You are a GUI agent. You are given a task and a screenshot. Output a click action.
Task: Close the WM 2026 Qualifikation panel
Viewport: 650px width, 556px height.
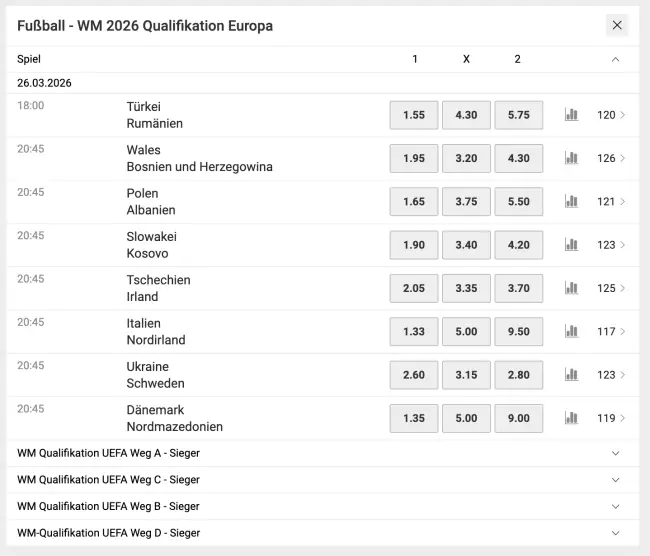[617, 25]
